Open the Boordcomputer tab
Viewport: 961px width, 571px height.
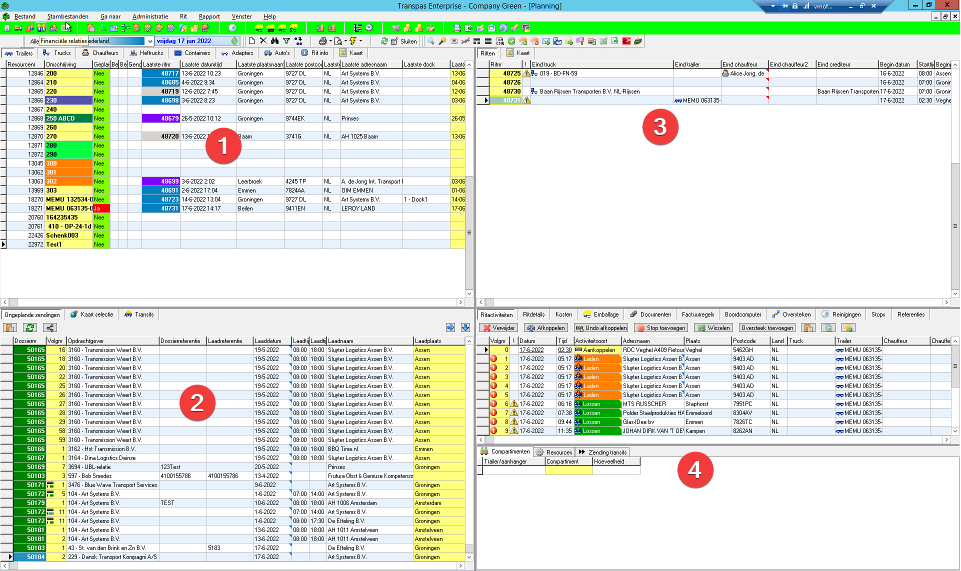pyautogui.click(x=743, y=314)
